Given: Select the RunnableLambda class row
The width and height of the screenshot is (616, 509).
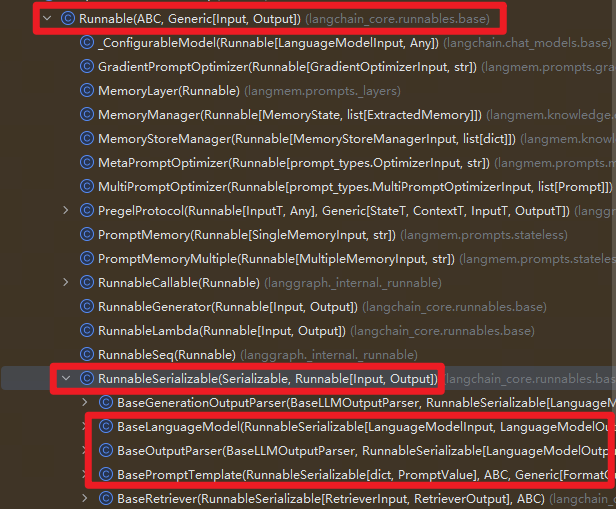Looking at the screenshot, I should click(x=308, y=330).
